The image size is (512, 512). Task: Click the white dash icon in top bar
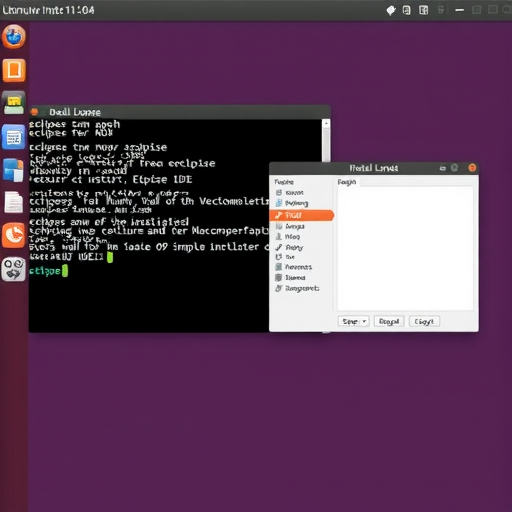coord(460,10)
